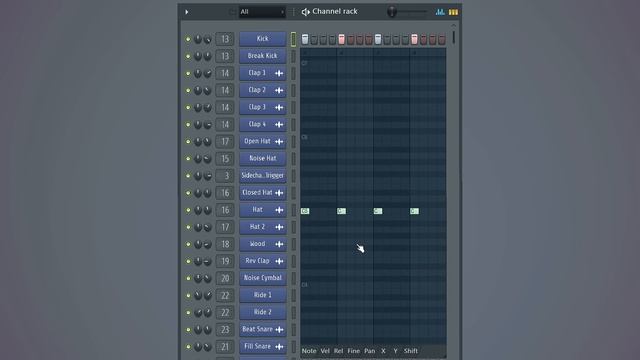Adjust the swing knob in the header
The height and width of the screenshot is (360, 640).
coord(392,11)
